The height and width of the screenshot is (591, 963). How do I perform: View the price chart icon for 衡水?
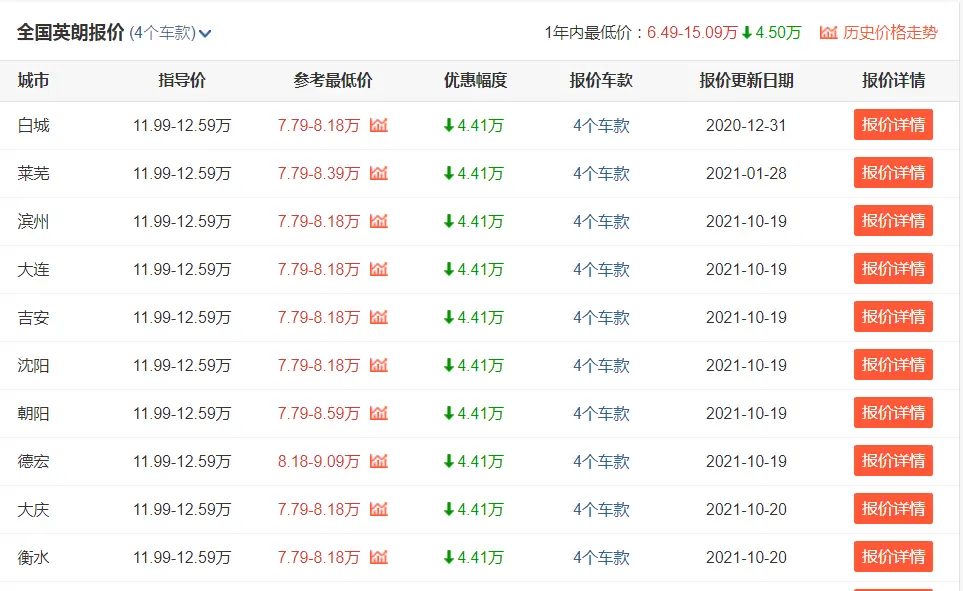pos(378,557)
